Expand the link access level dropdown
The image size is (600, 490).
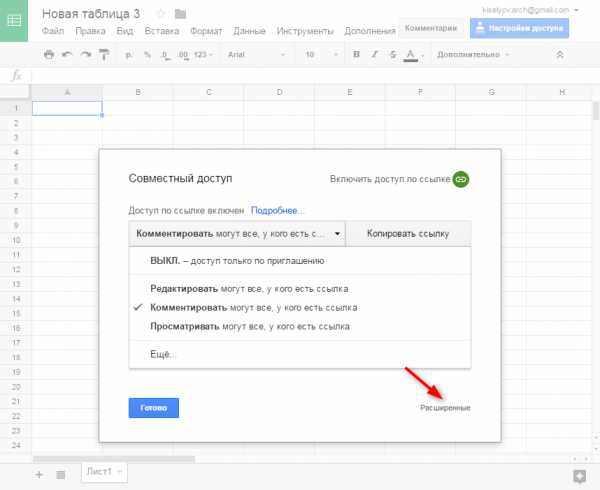(237, 234)
